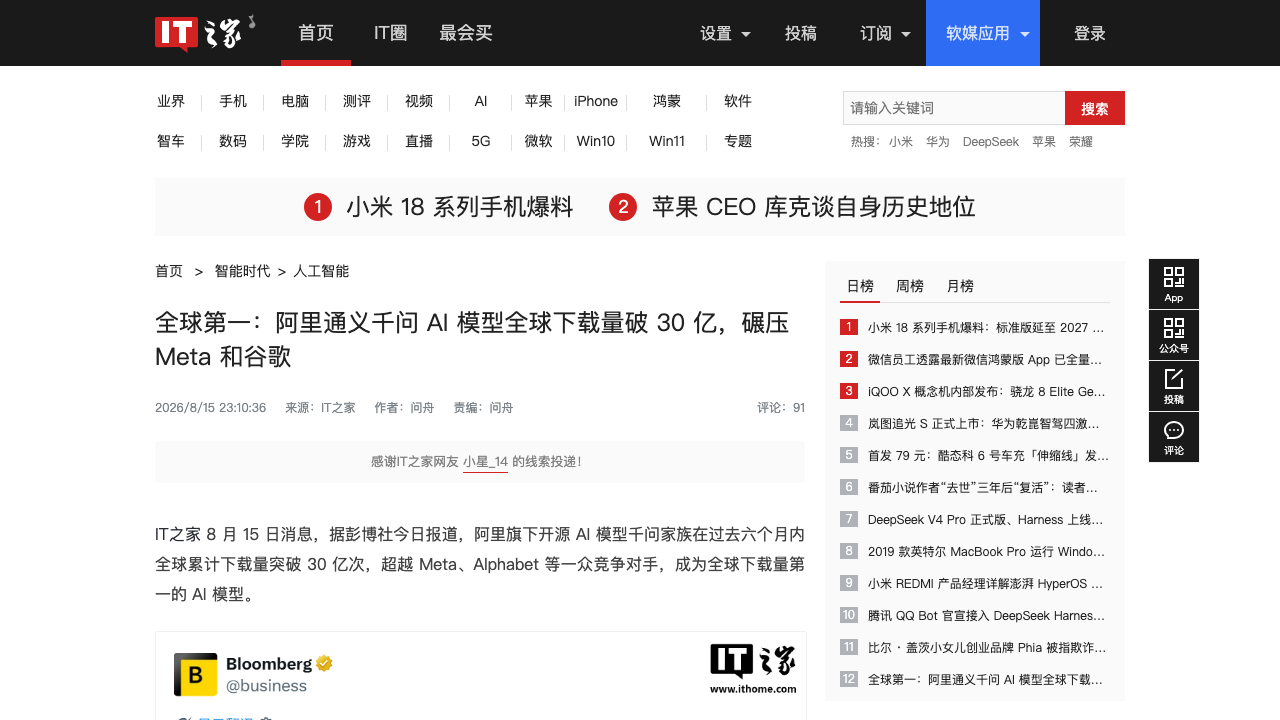
Task: Click 人工智能 in the breadcrumb
Action: (321, 271)
